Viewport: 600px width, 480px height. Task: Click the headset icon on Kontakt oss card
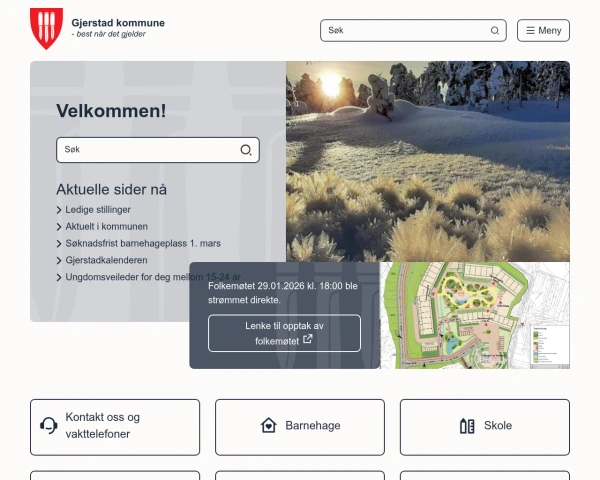click(48, 426)
